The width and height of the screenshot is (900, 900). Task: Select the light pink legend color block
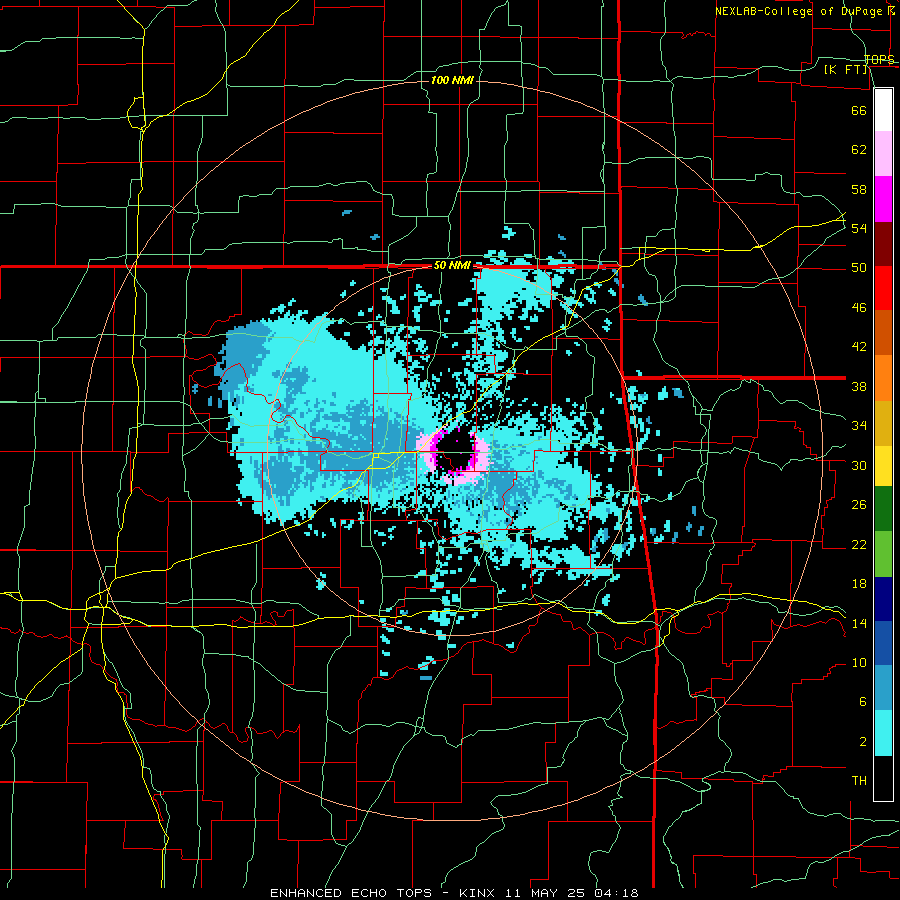tap(883, 154)
